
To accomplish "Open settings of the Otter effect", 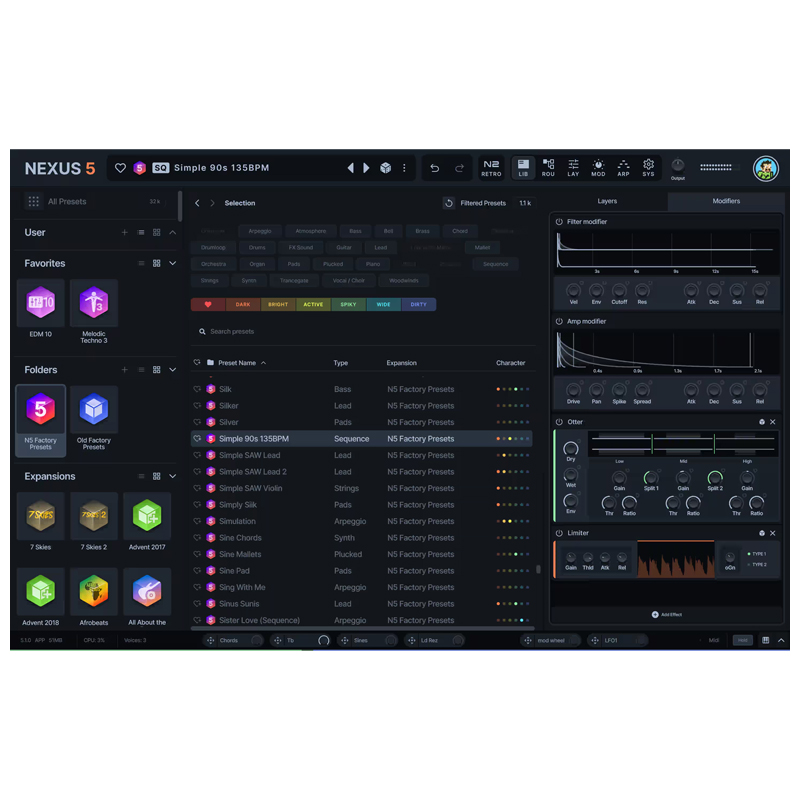I will [x=762, y=422].
